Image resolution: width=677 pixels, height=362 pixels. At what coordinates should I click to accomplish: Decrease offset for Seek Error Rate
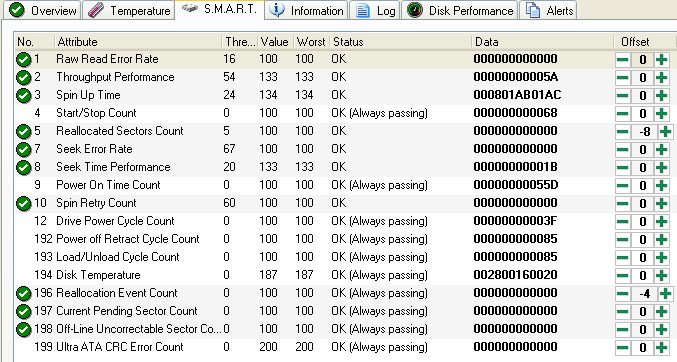[623, 149]
